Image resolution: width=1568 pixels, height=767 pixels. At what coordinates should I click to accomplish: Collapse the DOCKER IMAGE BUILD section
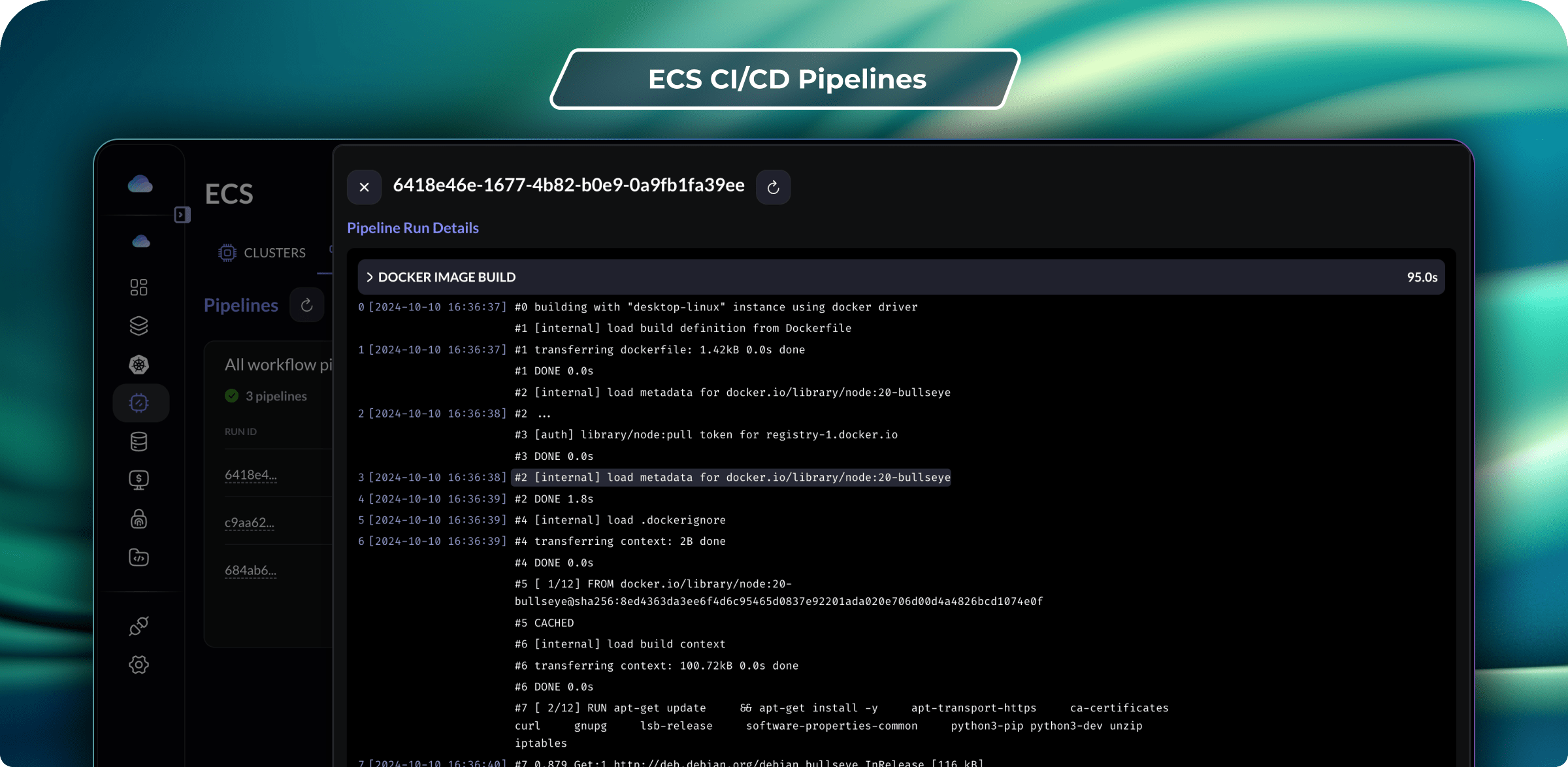(370, 276)
